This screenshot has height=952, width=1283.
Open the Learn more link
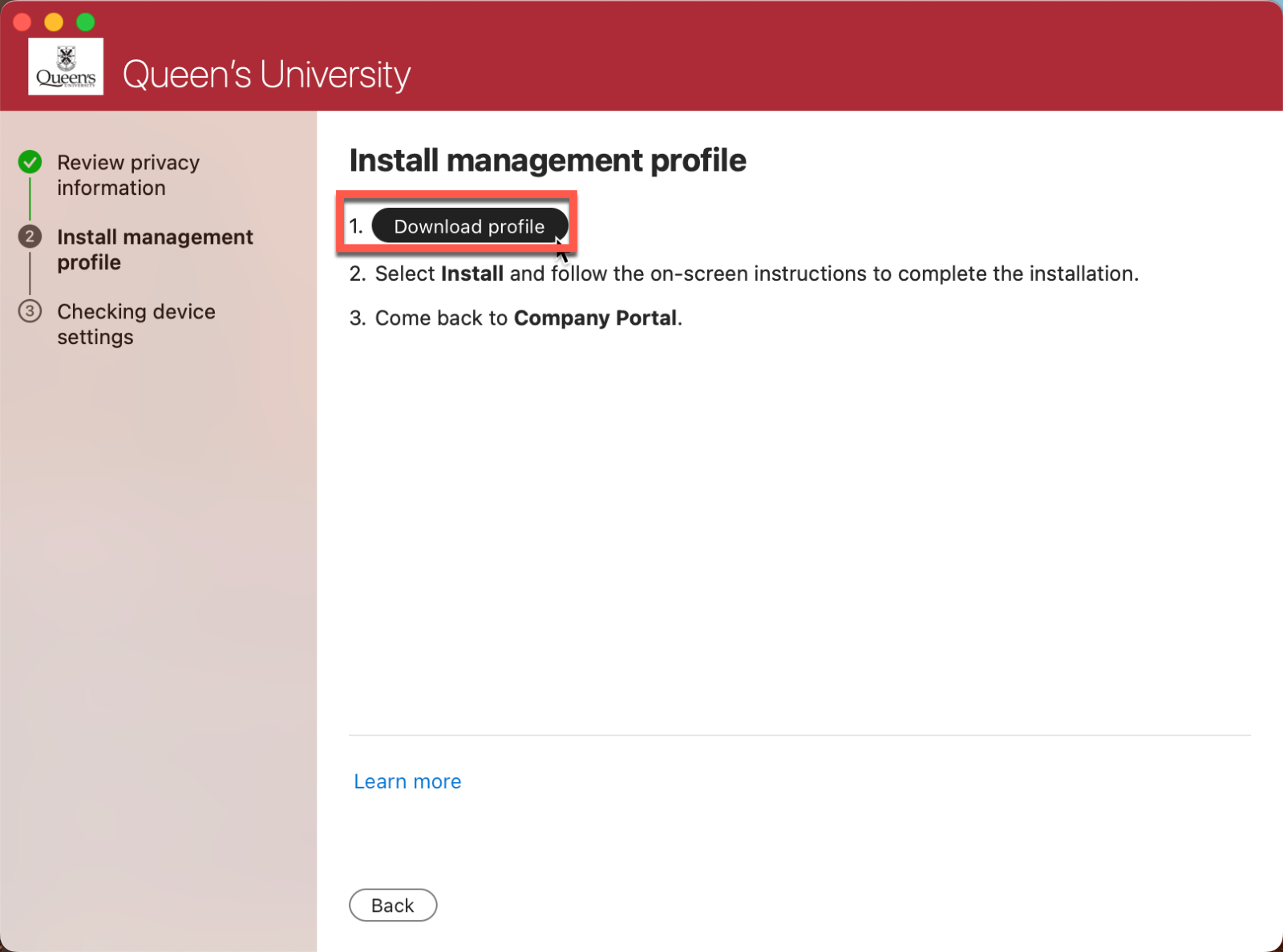coord(407,781)
